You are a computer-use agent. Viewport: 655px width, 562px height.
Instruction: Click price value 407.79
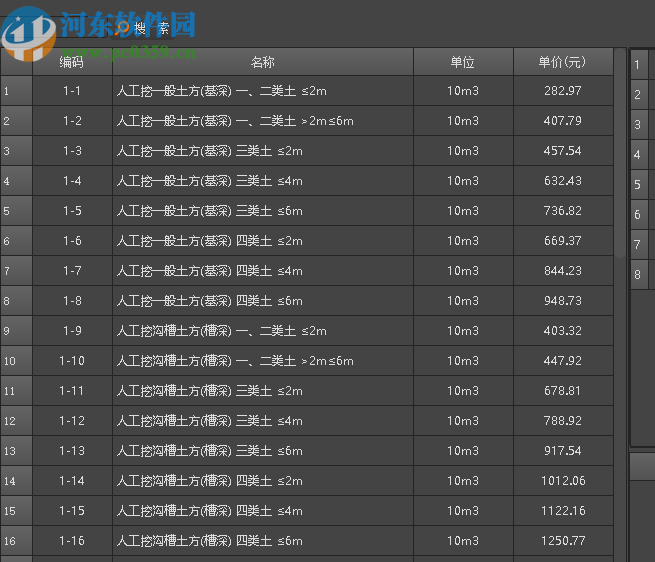pos(563,121)
